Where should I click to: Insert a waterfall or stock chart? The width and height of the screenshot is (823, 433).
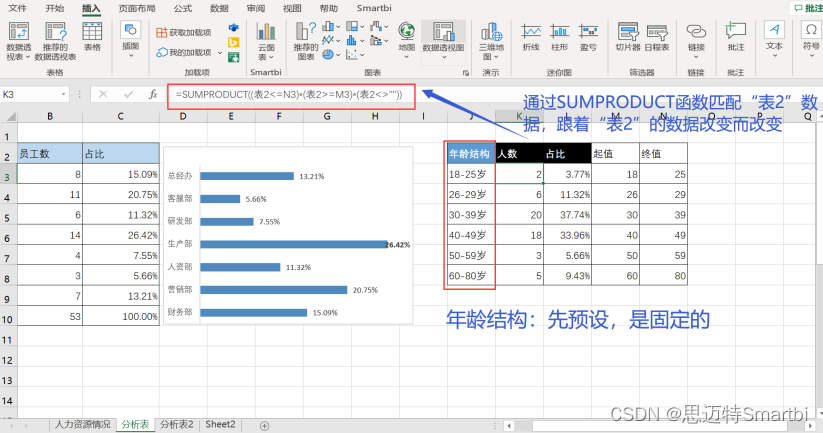click(x=376, y=26)
